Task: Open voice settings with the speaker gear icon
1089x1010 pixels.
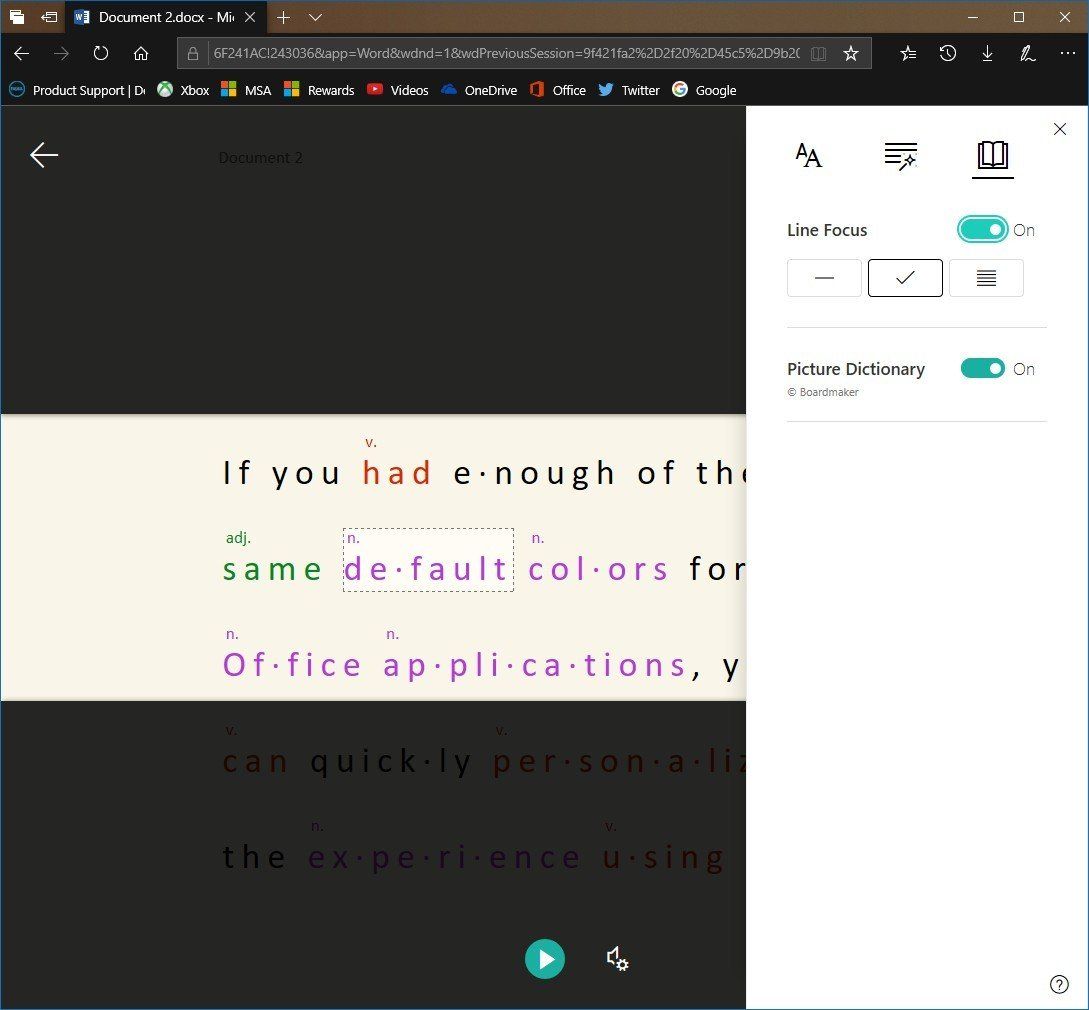Action: [617, 958]
